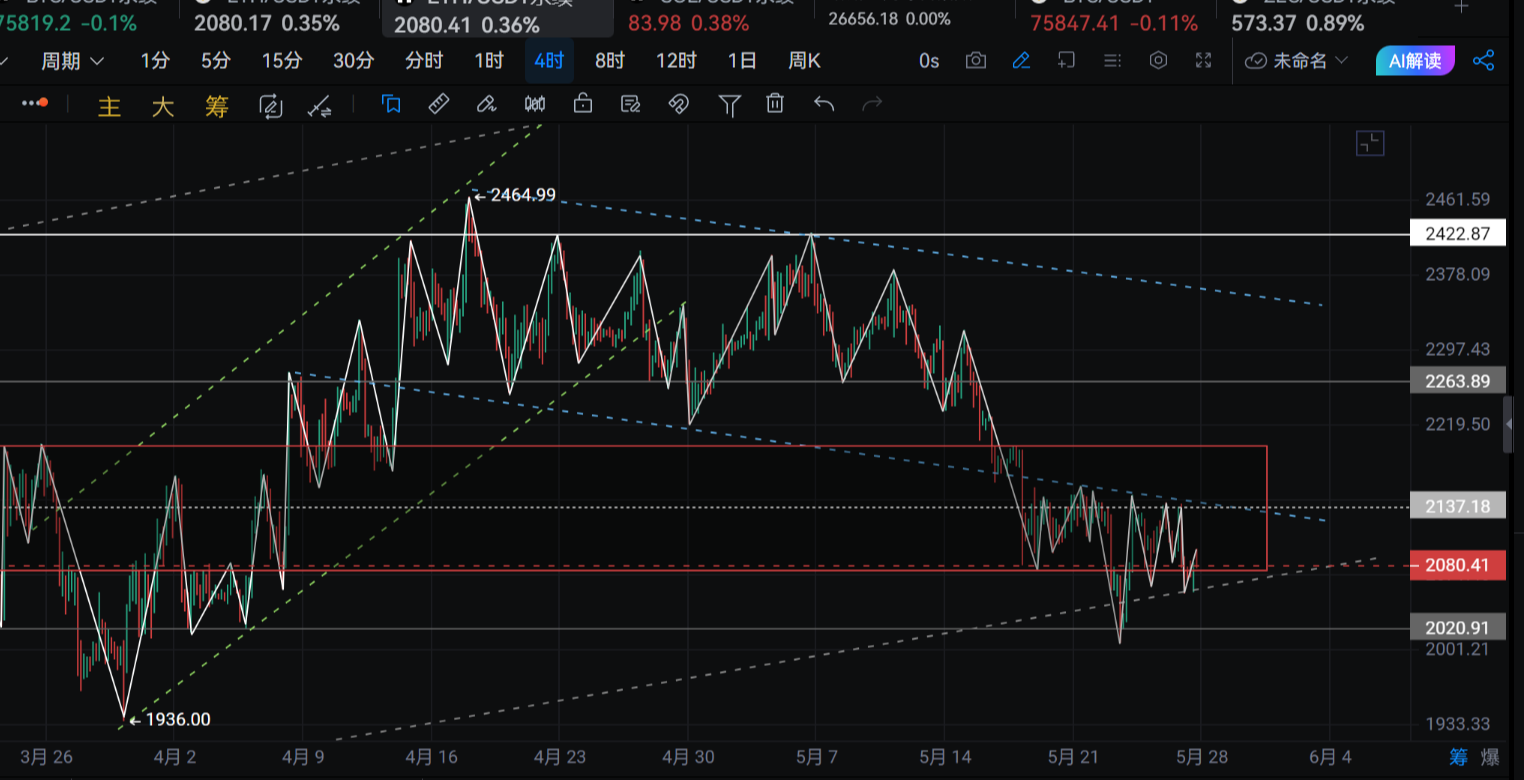Click the blue bookmark drawing tool icon
1524x780 pixels.
(391, 104)
